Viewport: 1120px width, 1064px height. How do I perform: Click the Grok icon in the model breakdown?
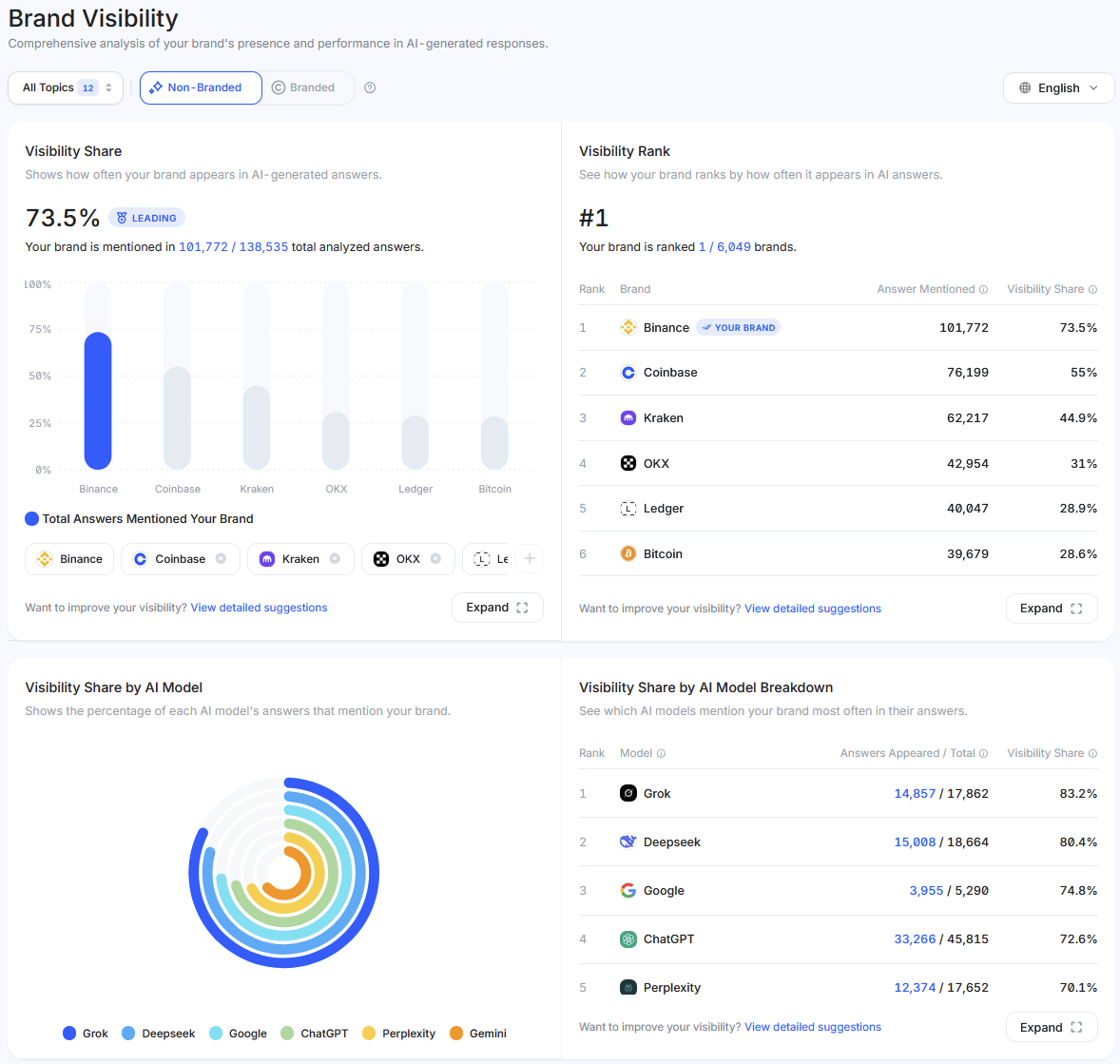(628, 793)
